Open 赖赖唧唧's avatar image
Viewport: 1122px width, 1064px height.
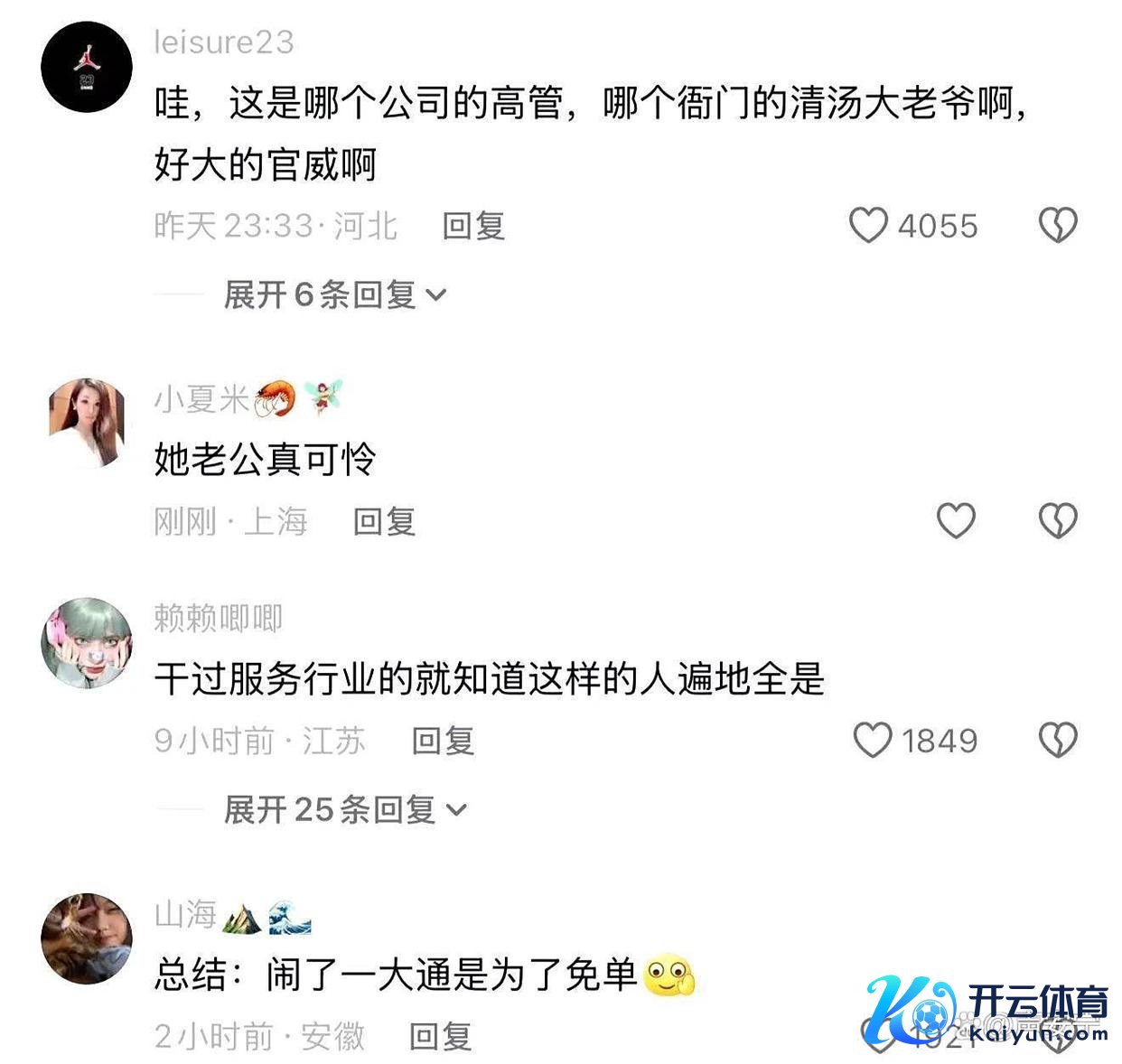click(x=87, y=642)
